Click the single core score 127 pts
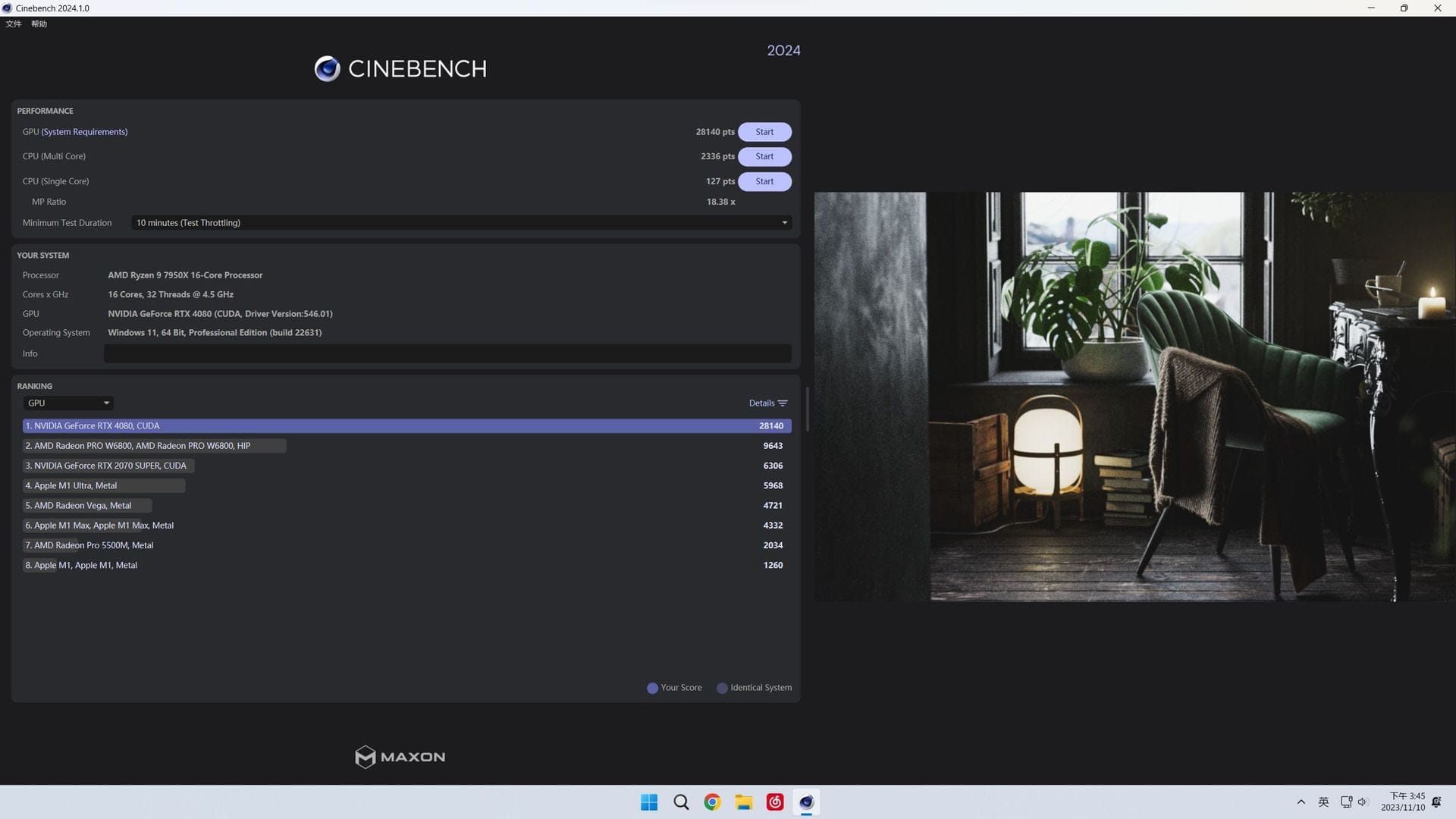Screen dimensions: 1456x819 click(x=720, y=181)
